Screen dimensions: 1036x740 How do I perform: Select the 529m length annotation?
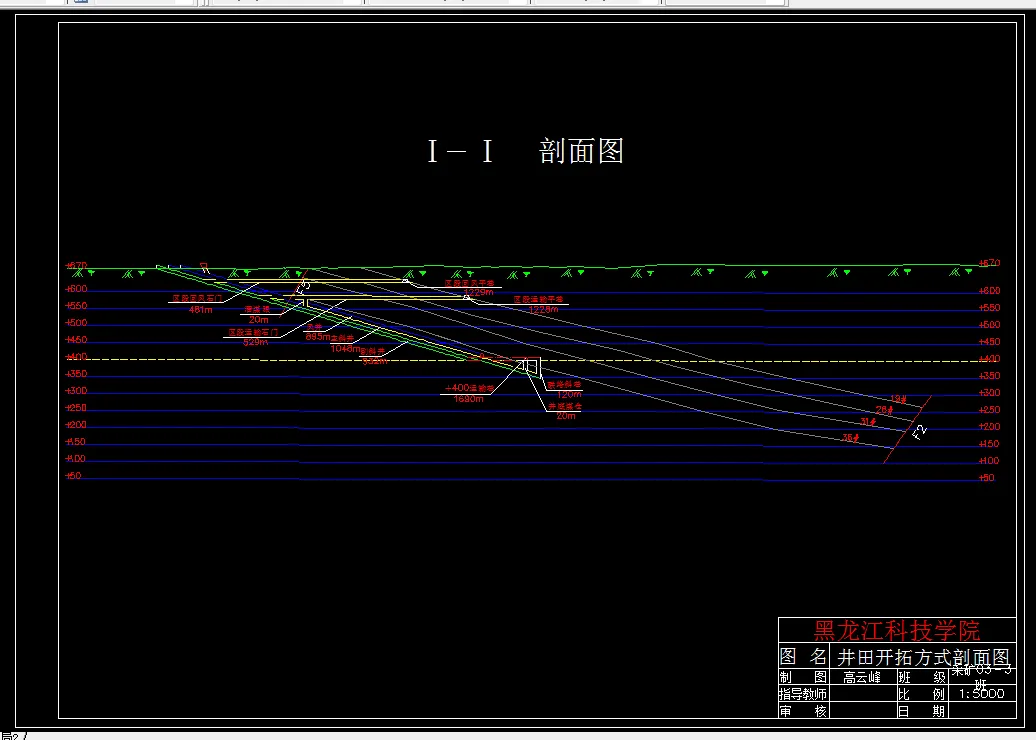(x=255, y=342)
